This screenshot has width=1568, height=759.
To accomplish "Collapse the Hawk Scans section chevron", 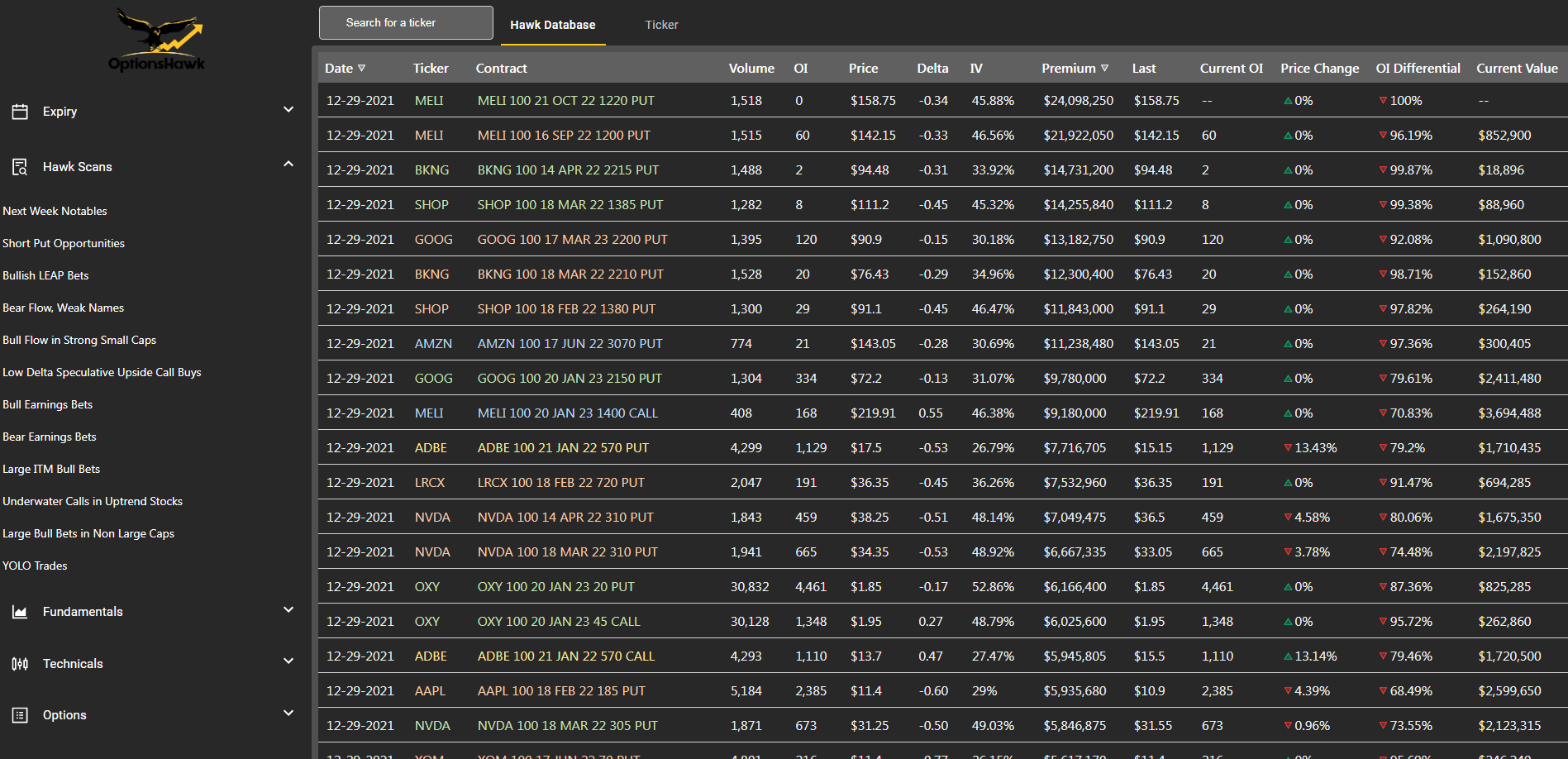I will (x=288, y=164).
